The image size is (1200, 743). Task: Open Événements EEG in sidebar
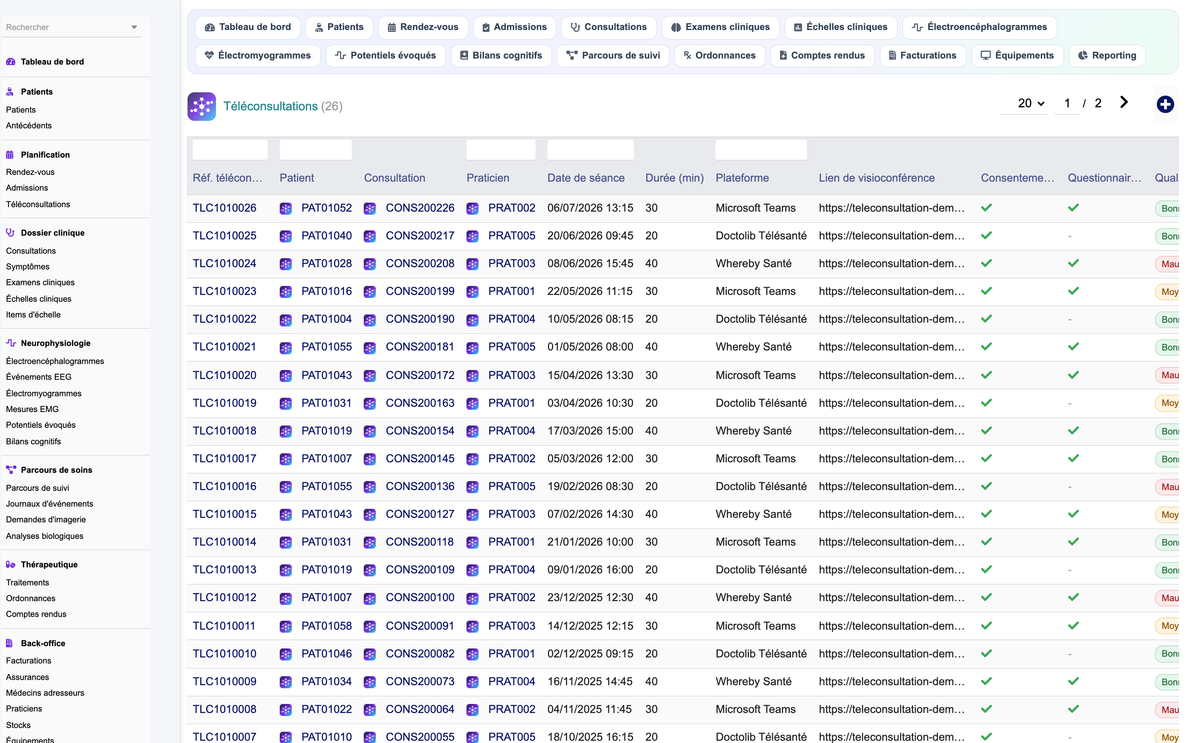point(39,377)
